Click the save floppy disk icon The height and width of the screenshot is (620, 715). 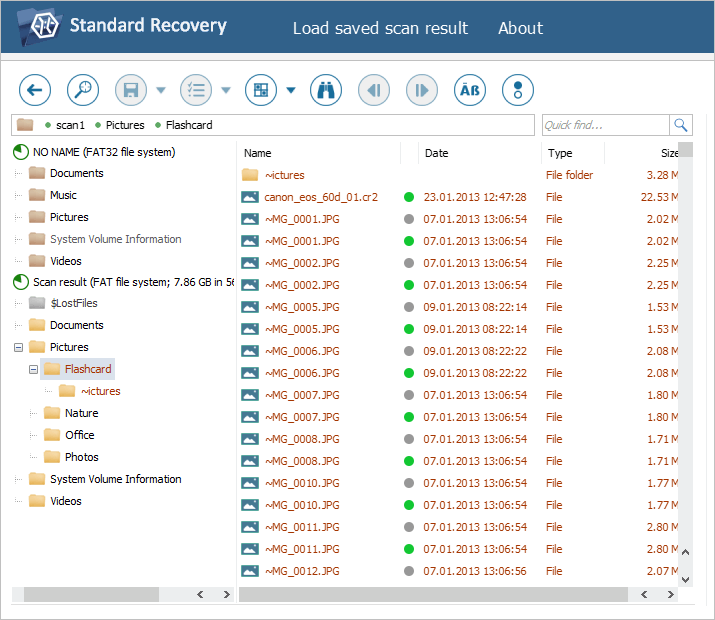tap(131, 90)
